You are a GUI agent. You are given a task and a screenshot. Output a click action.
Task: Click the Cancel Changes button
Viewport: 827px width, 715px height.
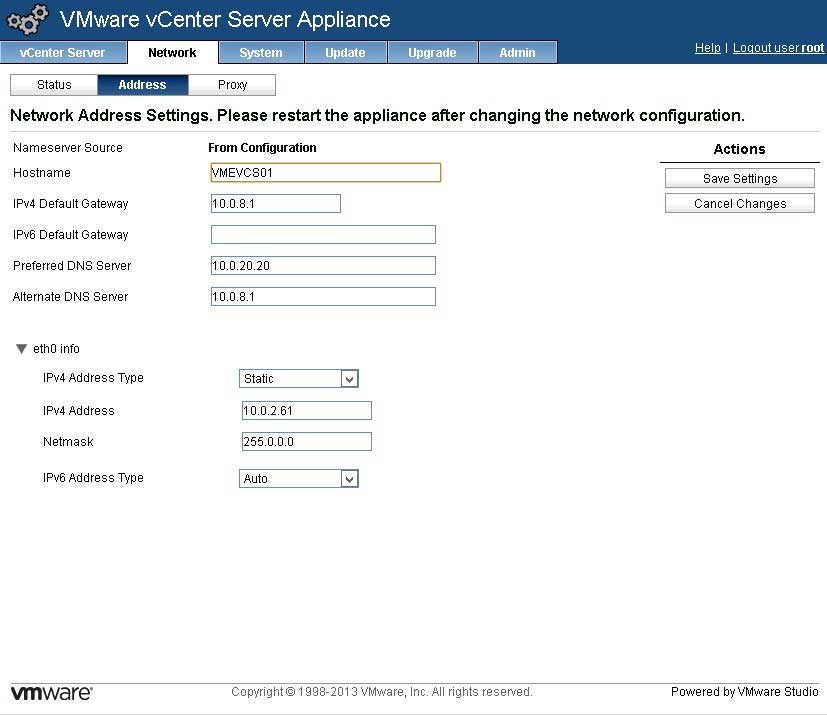click(739, 203)
